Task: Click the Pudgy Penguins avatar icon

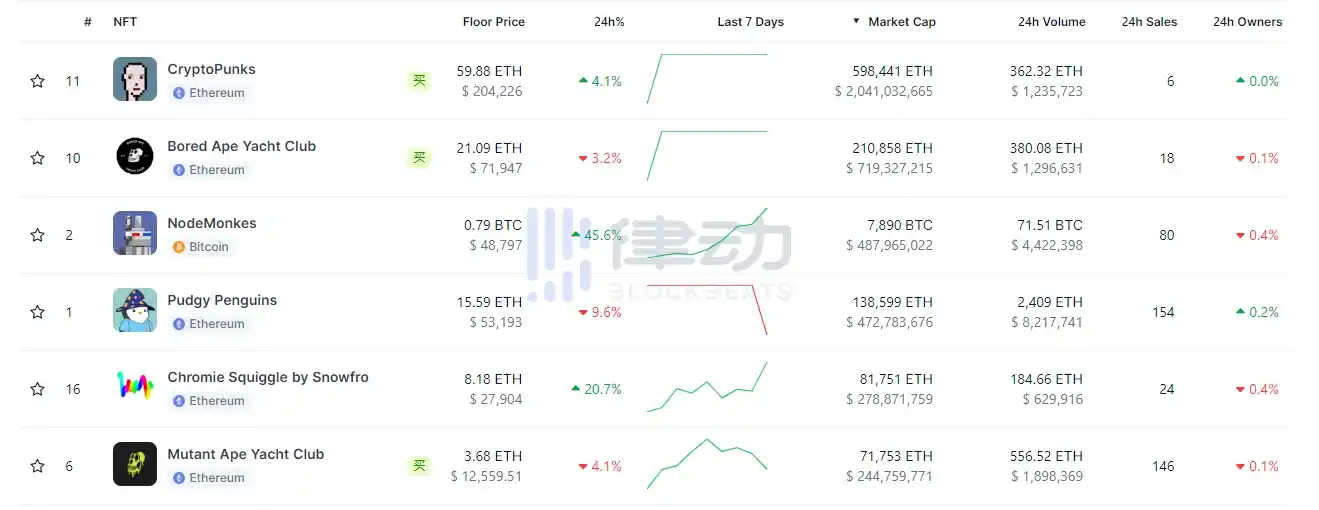Action: [x=135, y=311]
